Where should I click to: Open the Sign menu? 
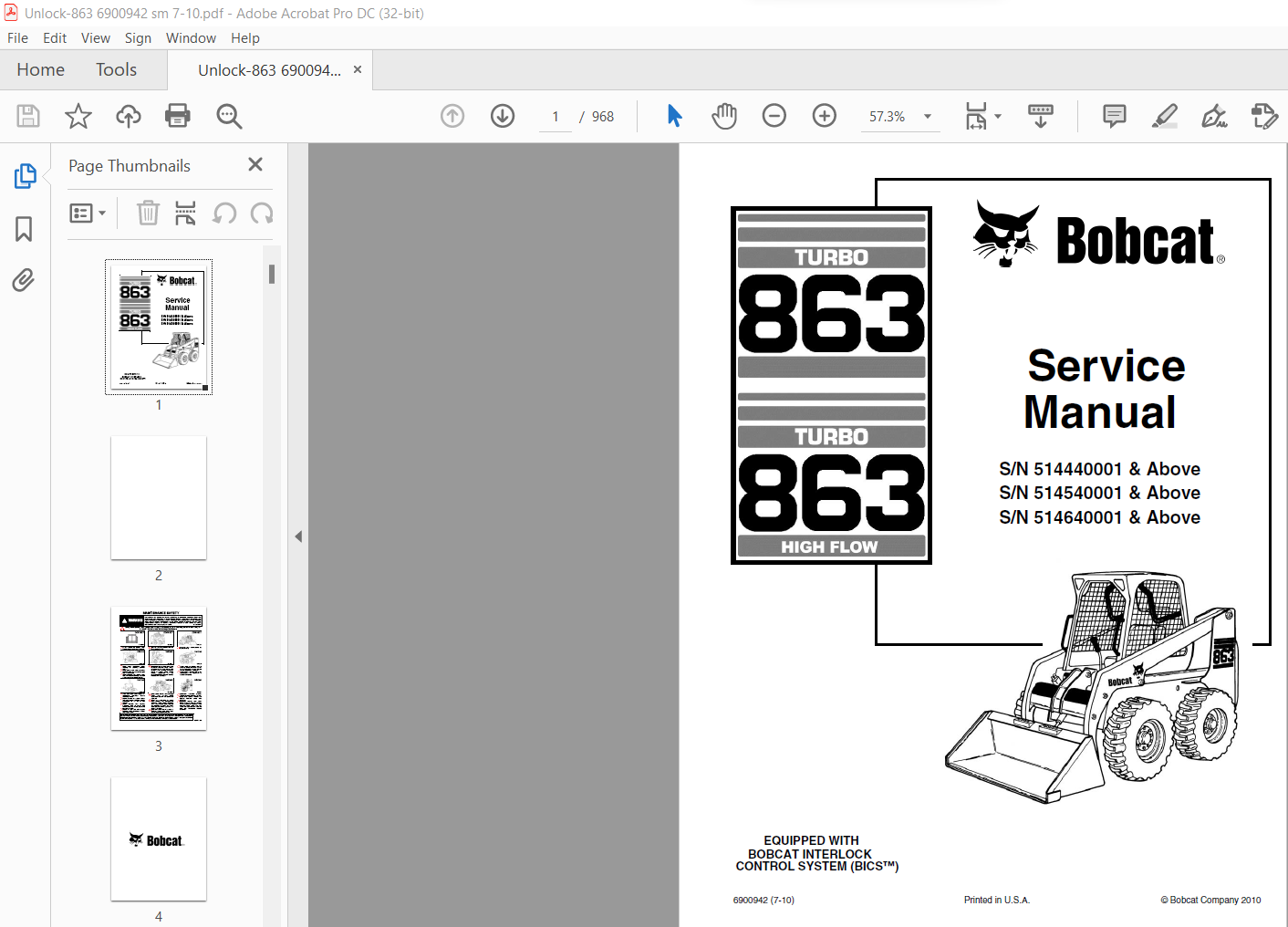[x=138, y=38]
